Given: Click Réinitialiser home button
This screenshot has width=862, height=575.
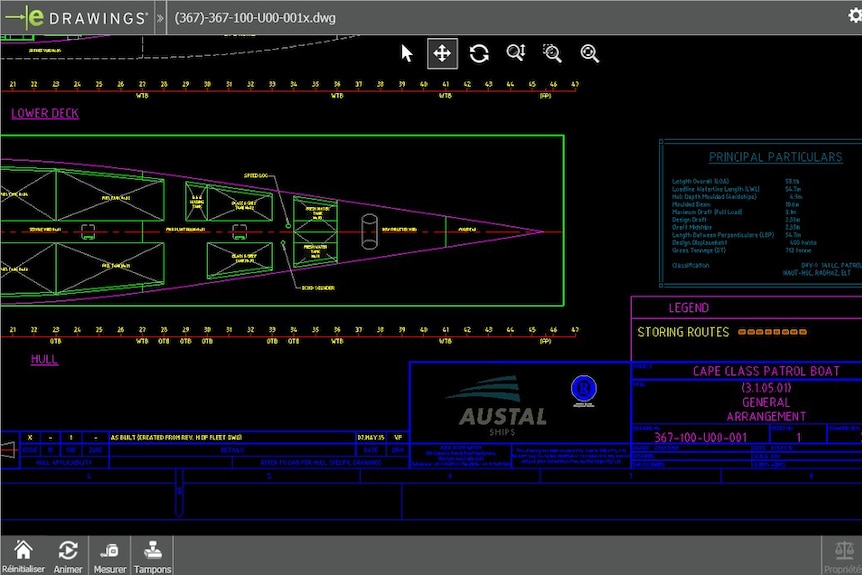Looking at the screenshot, I should (23, 556).
